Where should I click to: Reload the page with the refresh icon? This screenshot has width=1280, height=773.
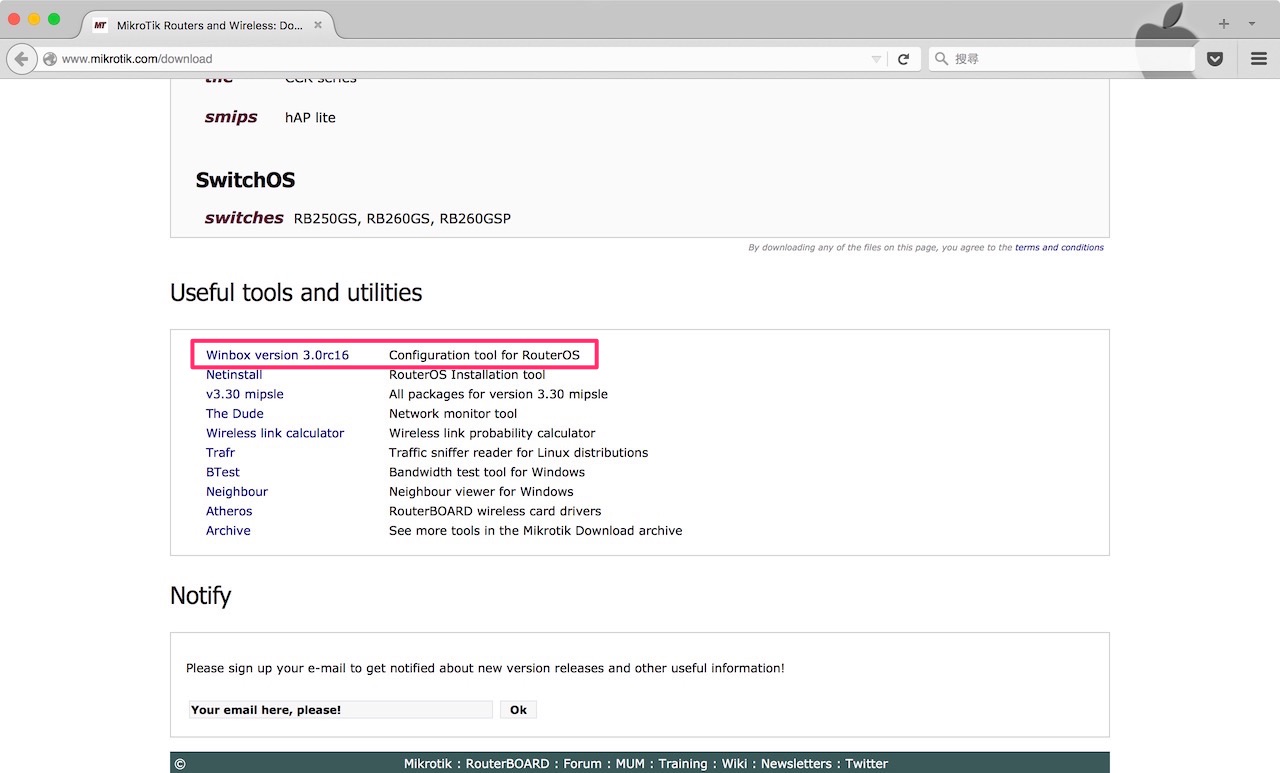click(903, 59)
